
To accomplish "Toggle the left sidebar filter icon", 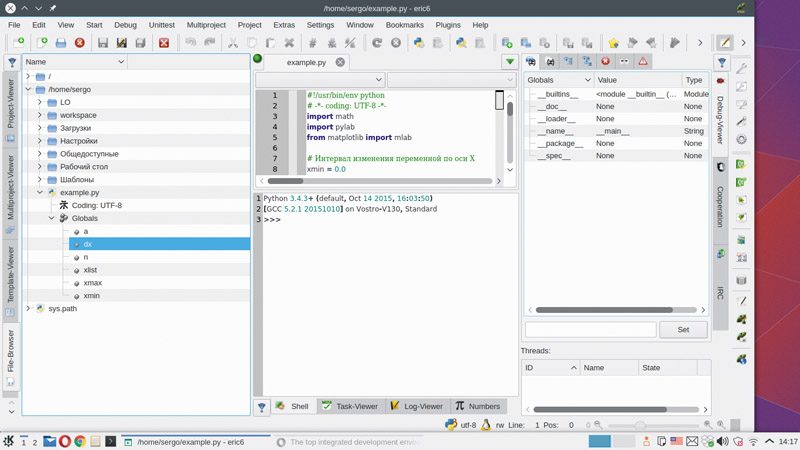I will [12, 62].
